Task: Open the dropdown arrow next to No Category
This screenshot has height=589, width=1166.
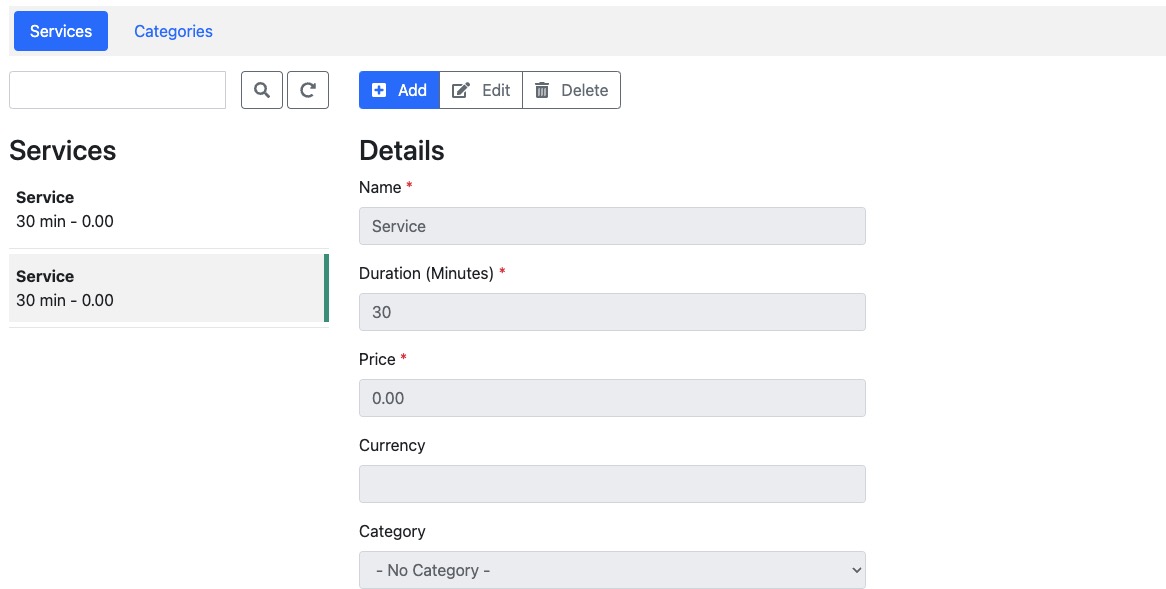Action: point(854,569)
